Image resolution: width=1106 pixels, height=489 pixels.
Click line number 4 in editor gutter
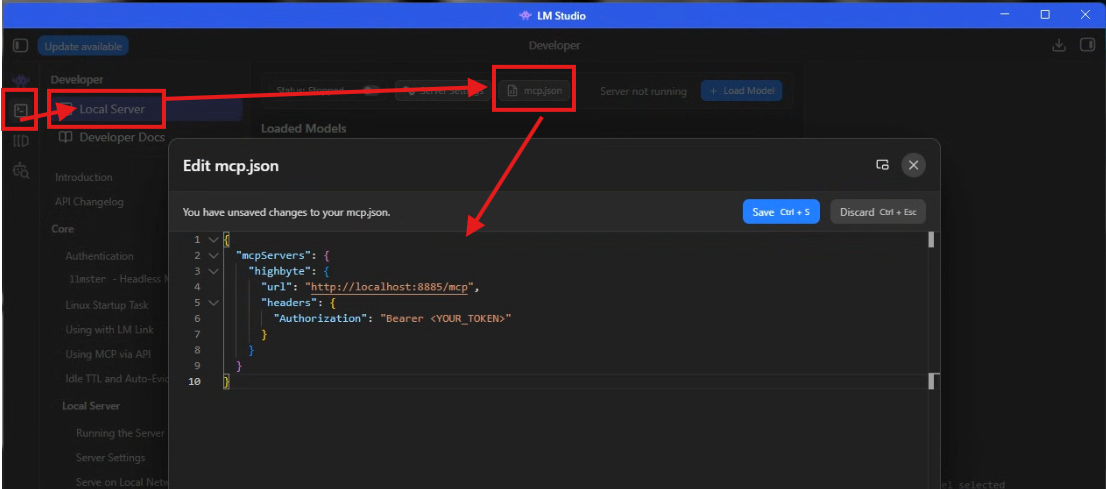pyautogui.click(x=198, y=287)
